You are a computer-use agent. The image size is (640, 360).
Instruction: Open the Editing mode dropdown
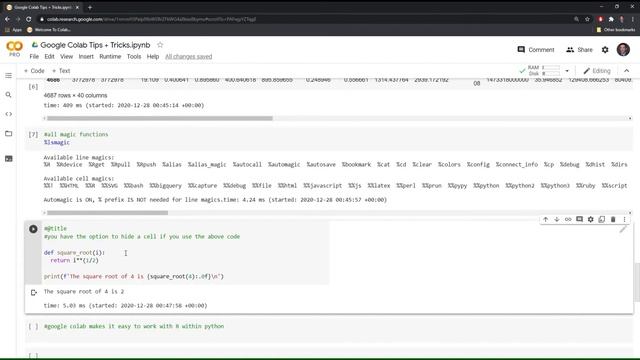(597, 71)
